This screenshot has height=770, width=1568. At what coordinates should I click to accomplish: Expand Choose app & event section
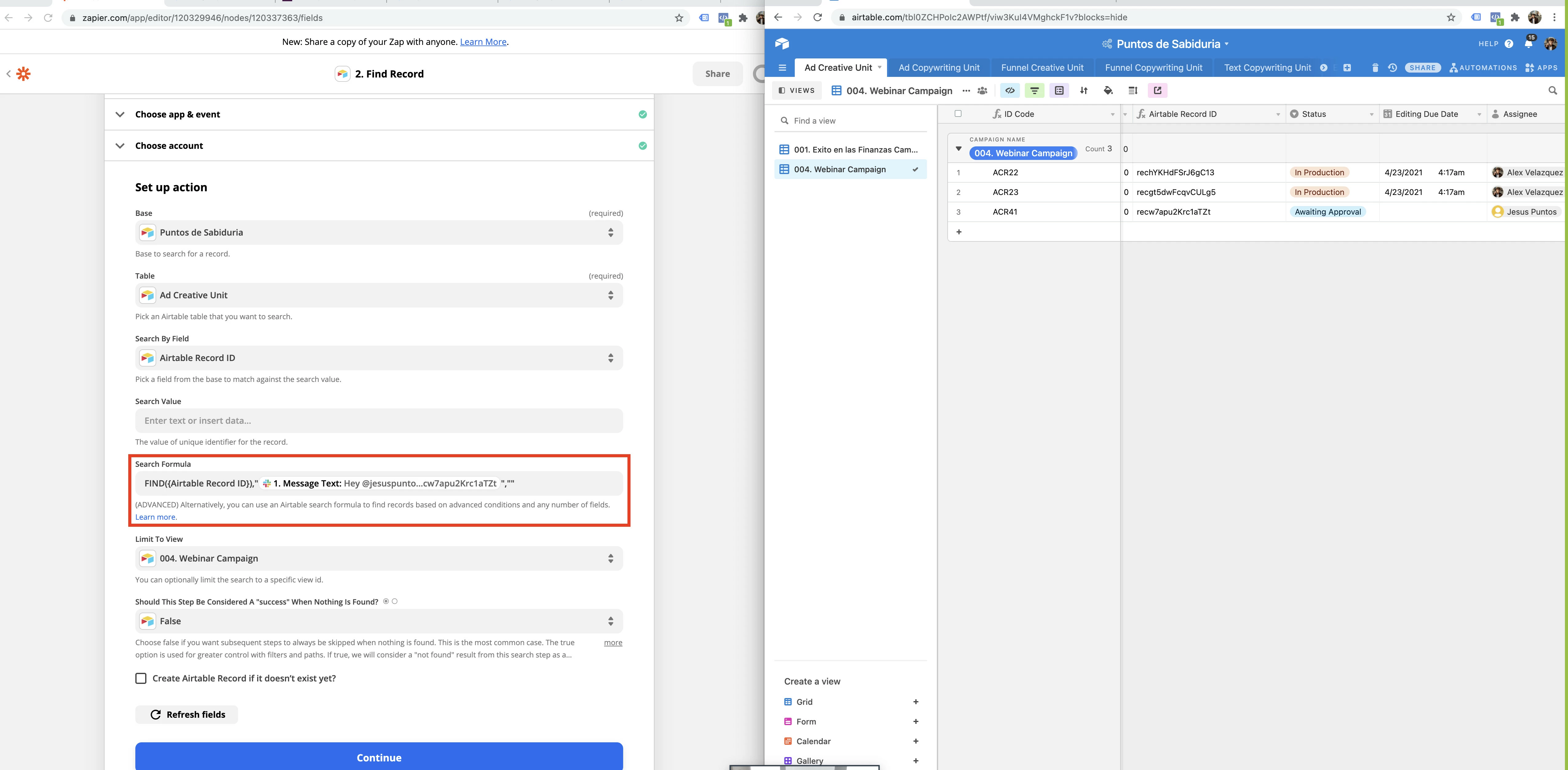pyautogui.click(x=379, y=114)
